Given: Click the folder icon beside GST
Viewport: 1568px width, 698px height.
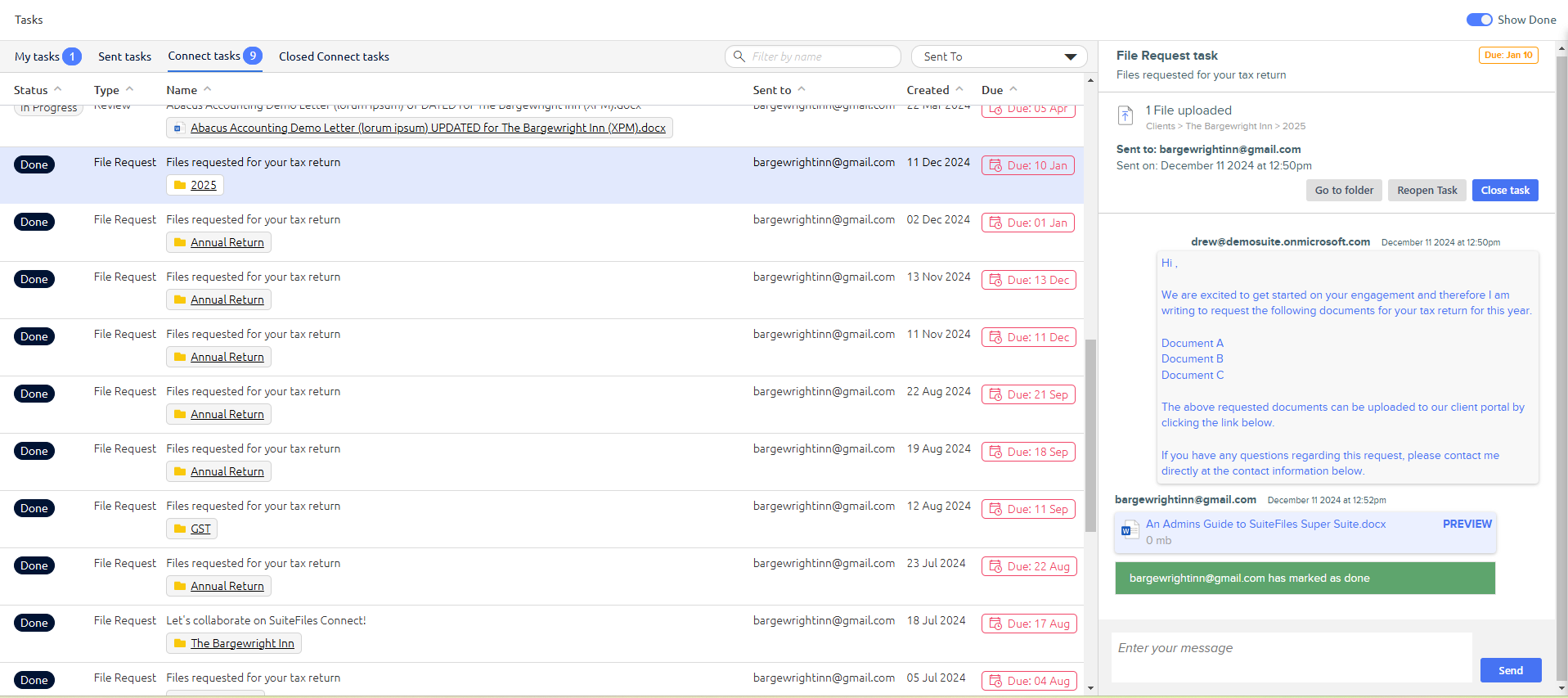Looking at the screenshot, I should (180, 529).
